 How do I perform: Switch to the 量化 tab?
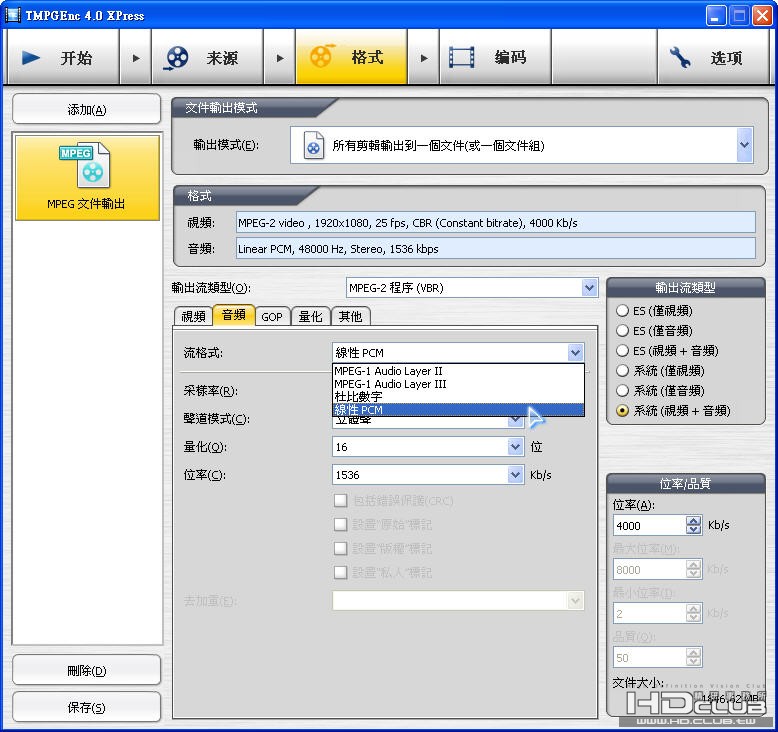click(311, 316)
